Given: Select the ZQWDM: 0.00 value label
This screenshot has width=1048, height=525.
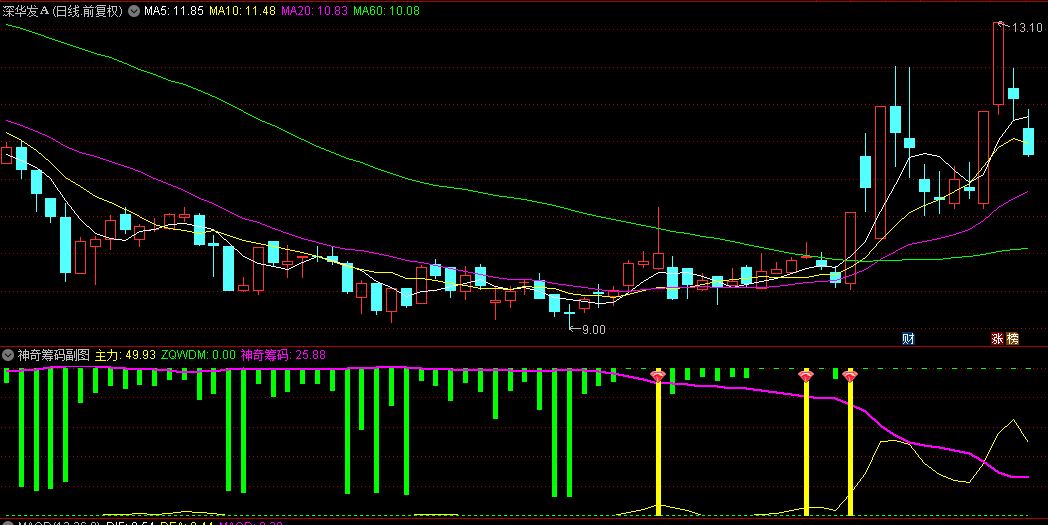Looking at the screenshot, I should click(x=199, y=355).
